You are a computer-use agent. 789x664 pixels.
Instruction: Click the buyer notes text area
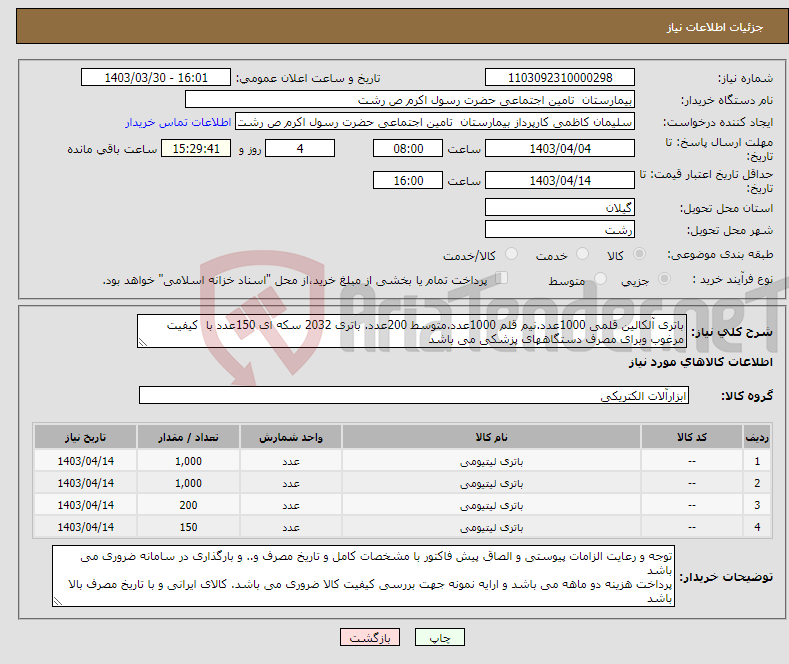click(363, 576)
